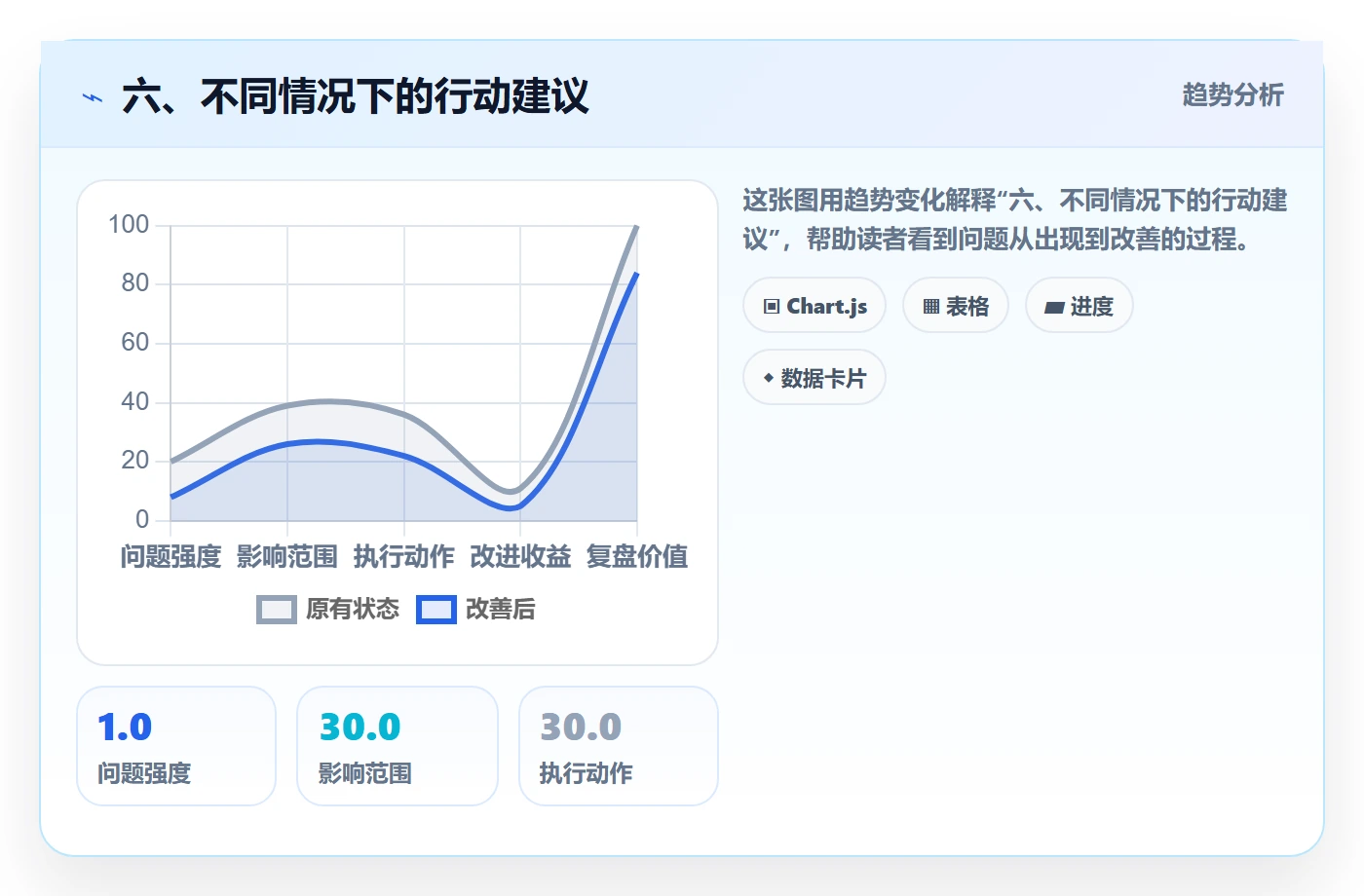Click the 原有状态 line peak at 复盘价值
This screenshot has height=896, width=1364.
point(637,226)
